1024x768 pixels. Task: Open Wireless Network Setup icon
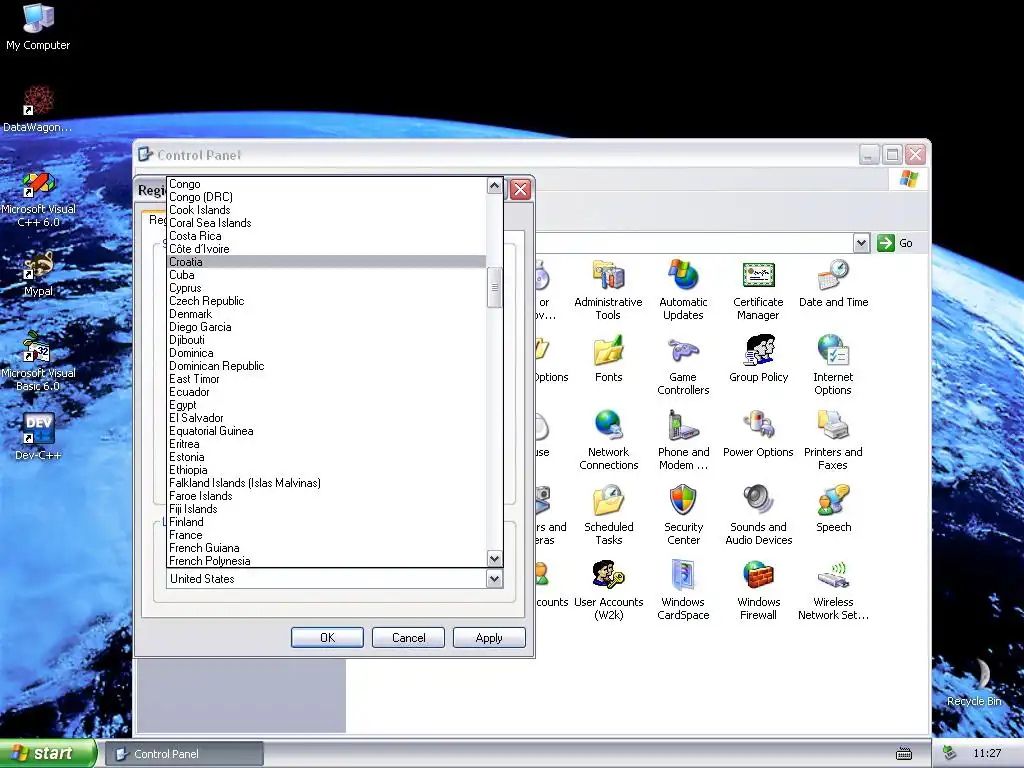coord(833,590)
